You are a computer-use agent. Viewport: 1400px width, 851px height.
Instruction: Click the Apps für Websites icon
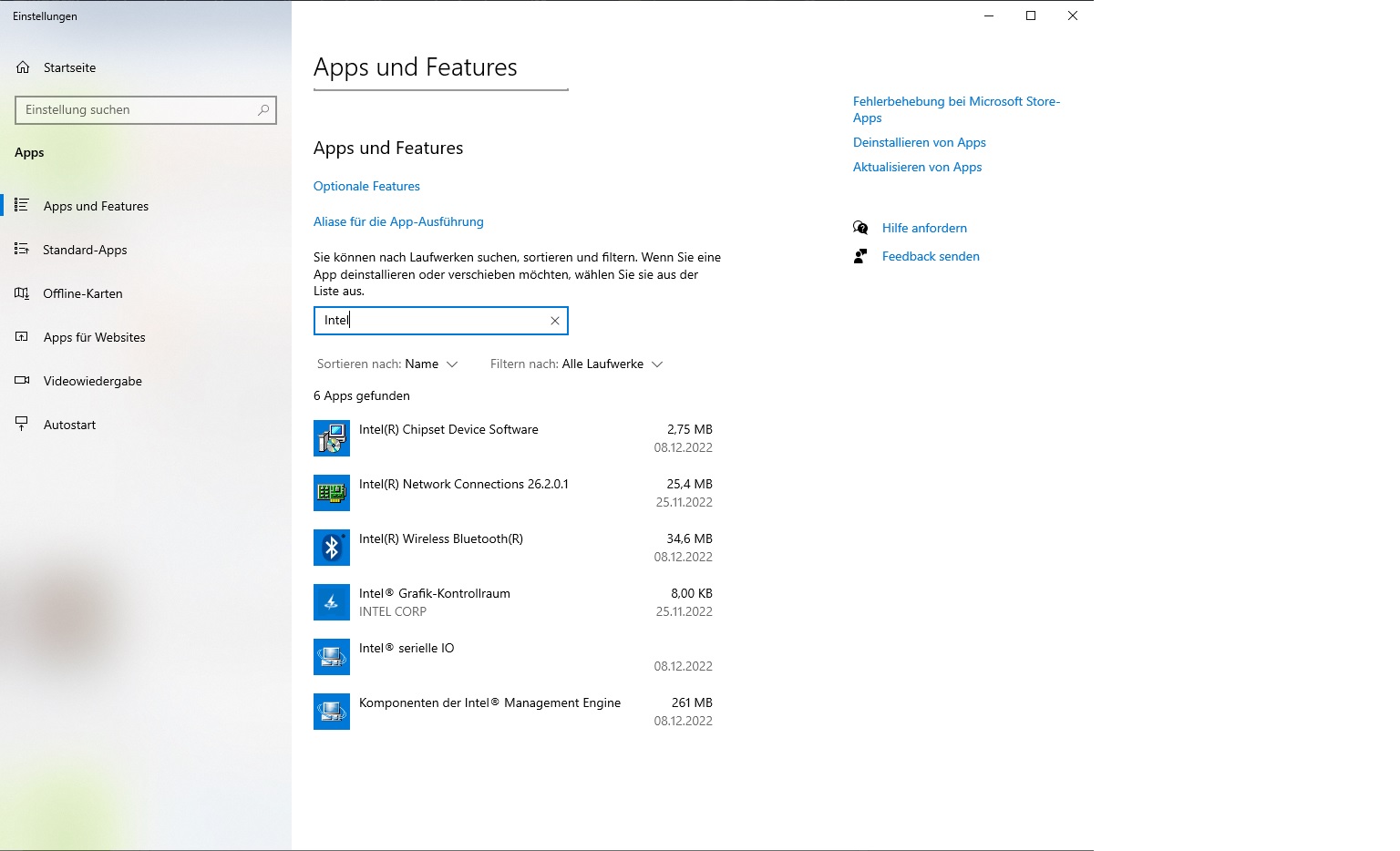(22, 336)
